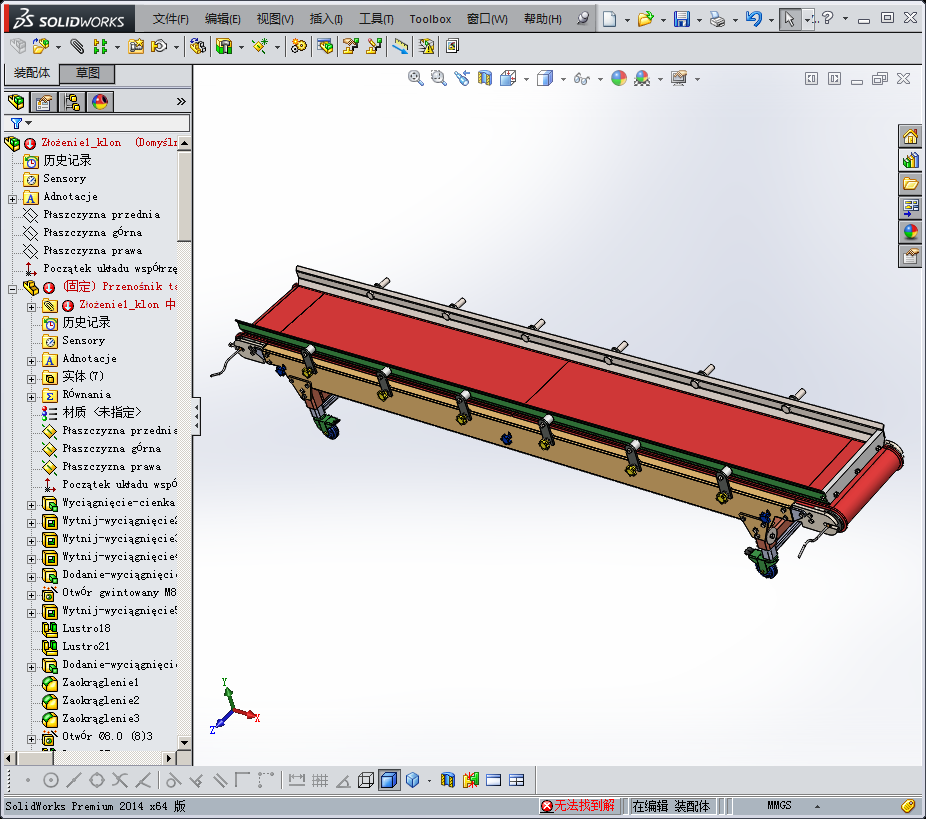926x819 pixels.
Task: Switch to the 草图 tab
Action: [87, 73]
